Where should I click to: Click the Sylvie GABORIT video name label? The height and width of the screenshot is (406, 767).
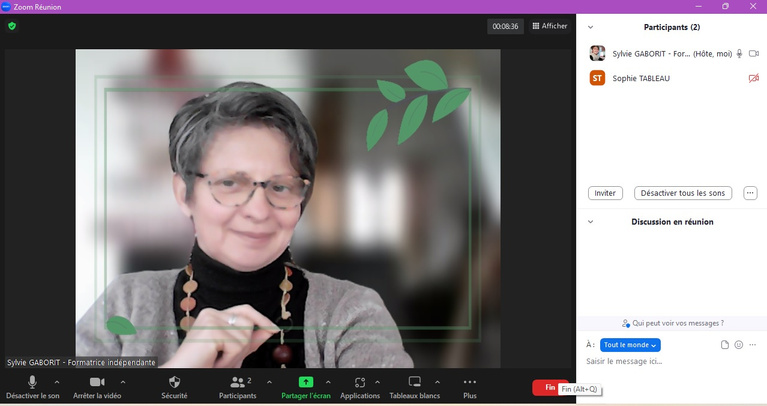[81, 362]
